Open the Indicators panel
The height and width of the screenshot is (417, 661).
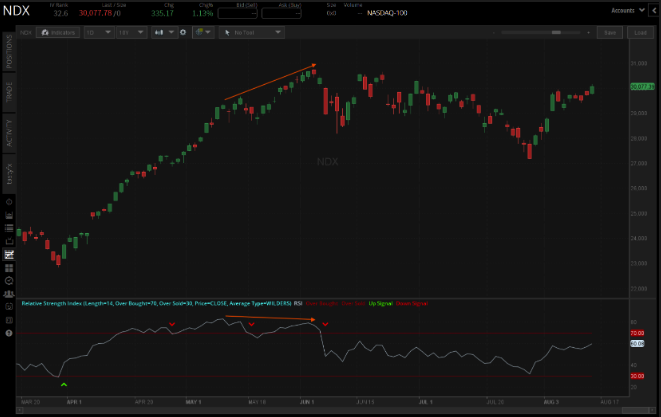click(x=58, y=32)
